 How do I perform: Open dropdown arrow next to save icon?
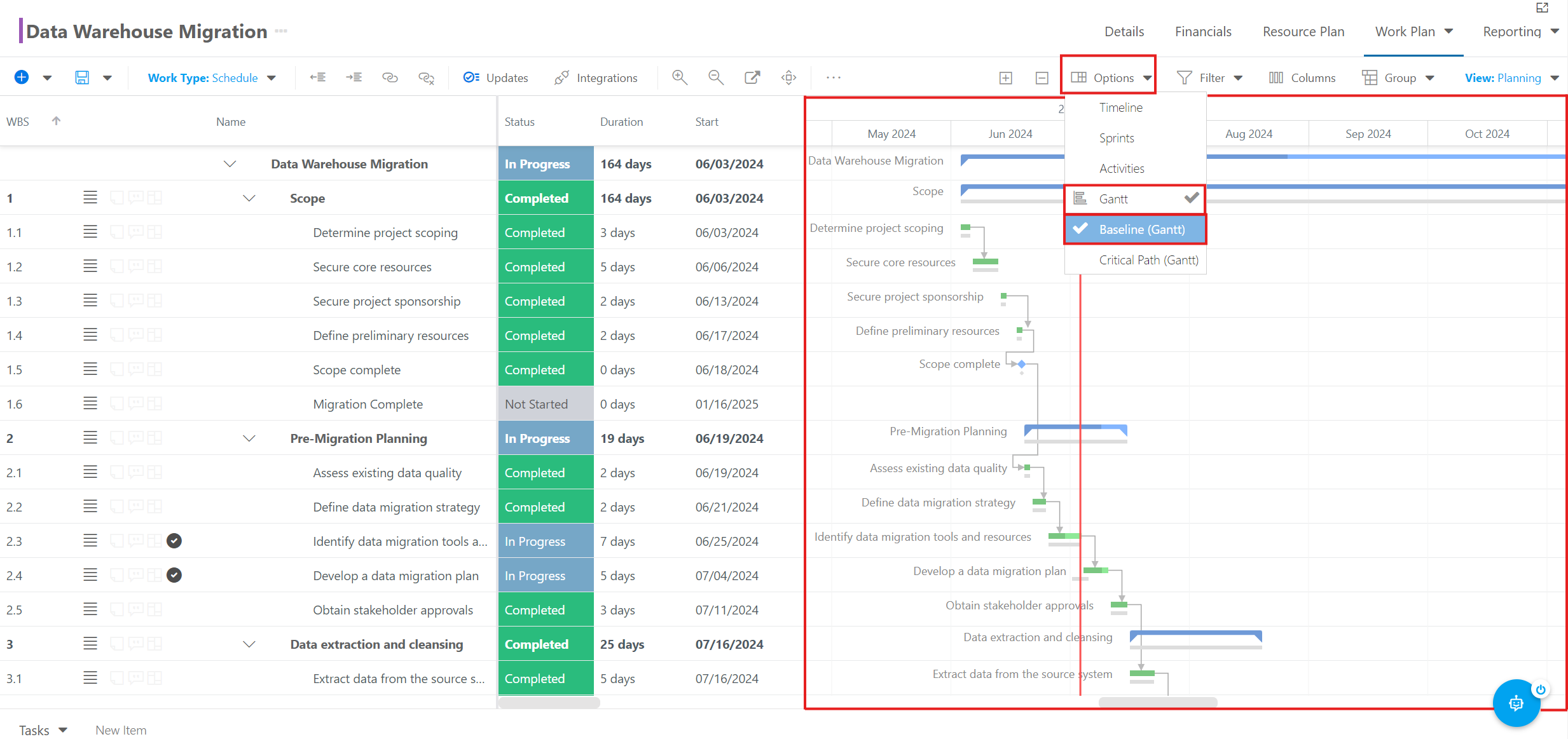point(107,78)
